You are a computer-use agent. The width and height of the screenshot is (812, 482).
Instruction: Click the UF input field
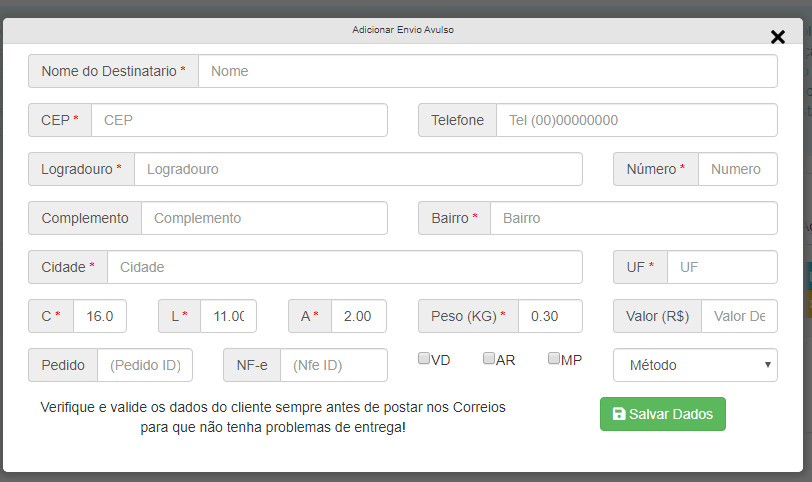pyautogui.click(x=721, y=267)
